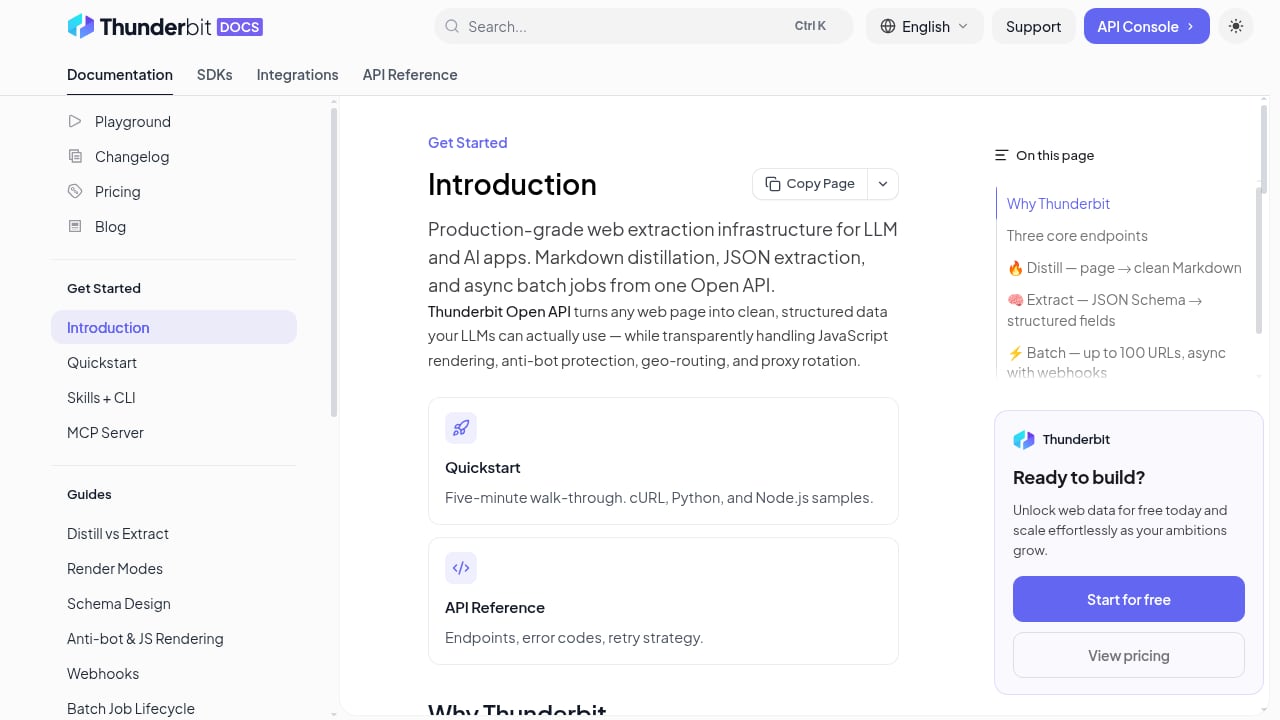Open Batch Job Lifecycle guide
The width and height of the screenshot is (1280, 720).
pyautogui.click(x=174, y=708)
